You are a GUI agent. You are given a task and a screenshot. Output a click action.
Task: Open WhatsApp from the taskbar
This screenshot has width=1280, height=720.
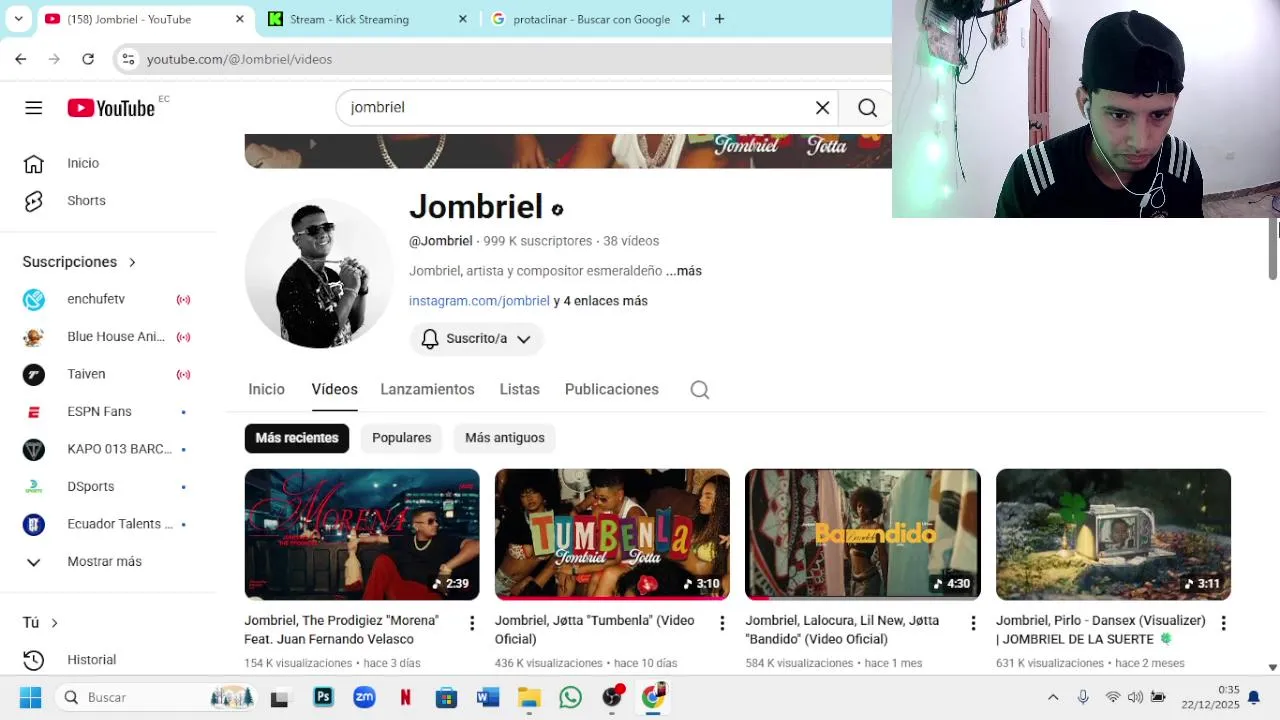(x=570, y=697)
